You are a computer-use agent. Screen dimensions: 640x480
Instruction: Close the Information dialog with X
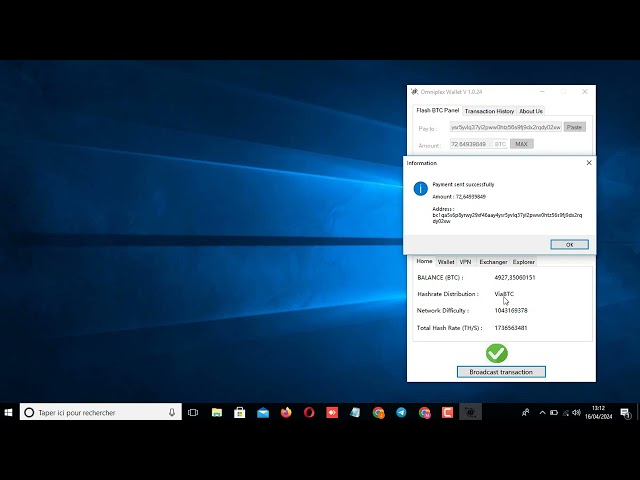589,163
